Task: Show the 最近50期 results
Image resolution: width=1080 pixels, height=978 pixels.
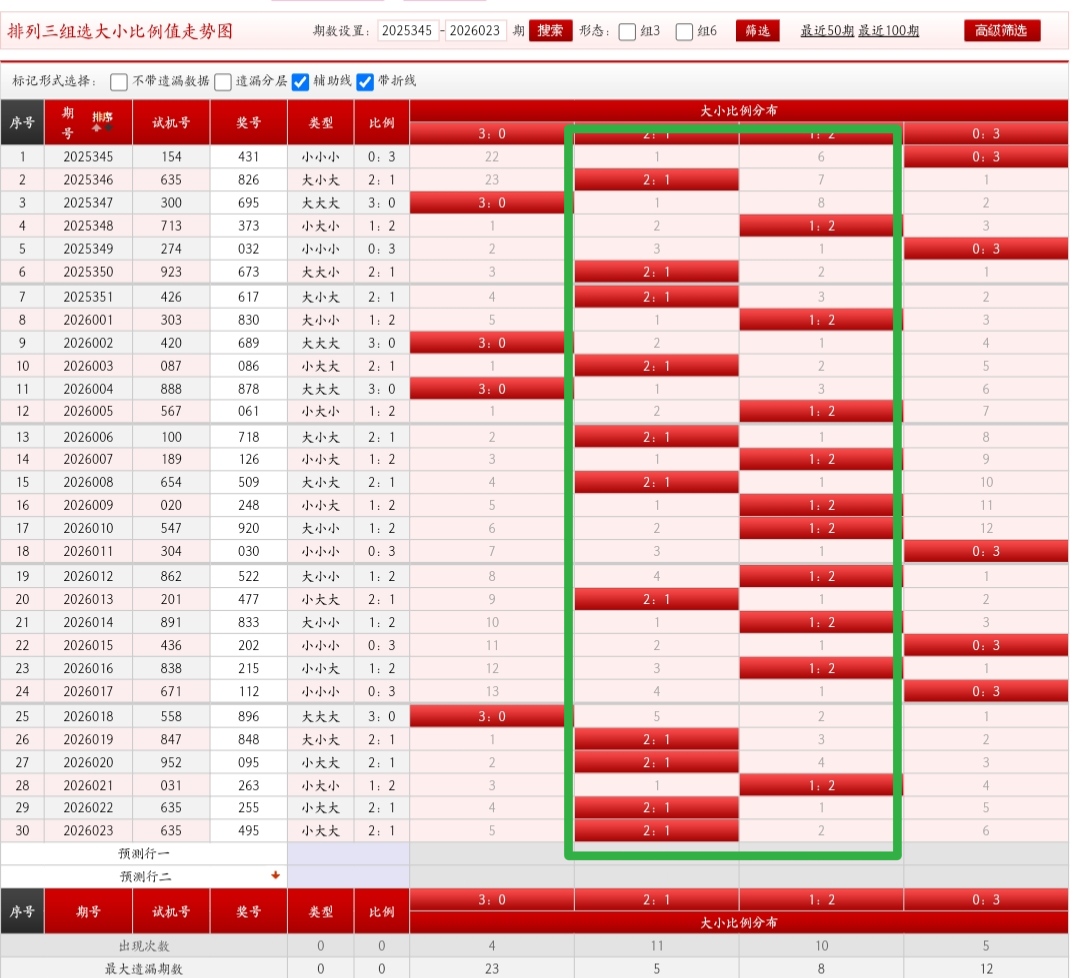Action: click(827, 31)
